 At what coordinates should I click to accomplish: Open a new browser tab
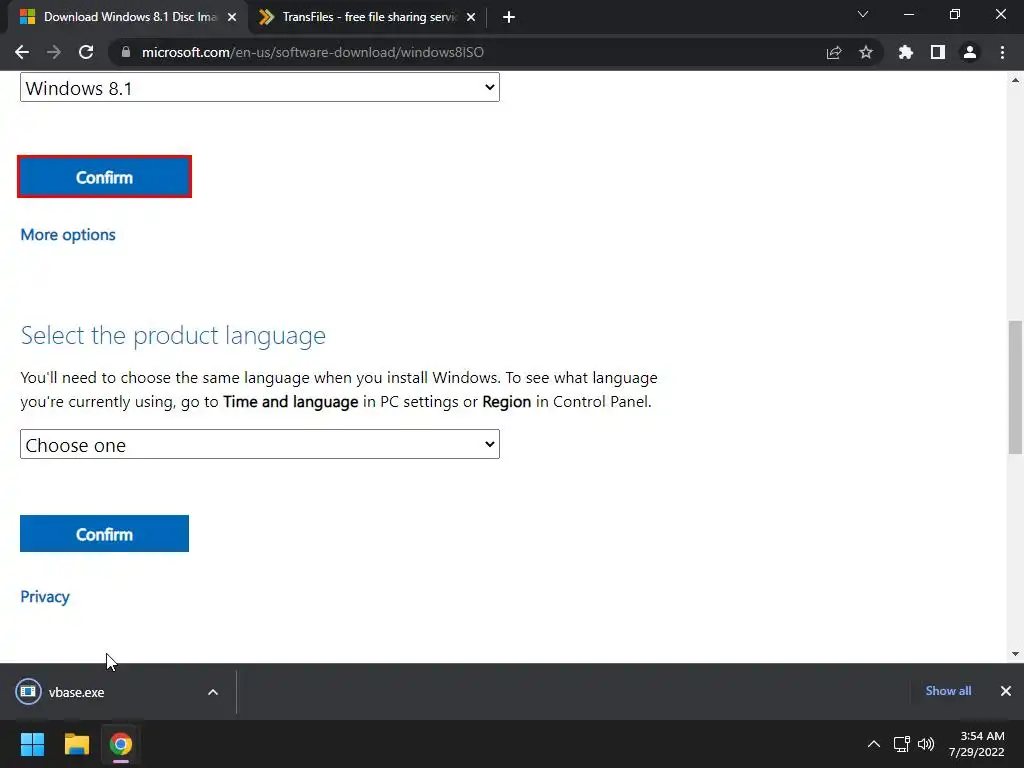coord(509,17)
